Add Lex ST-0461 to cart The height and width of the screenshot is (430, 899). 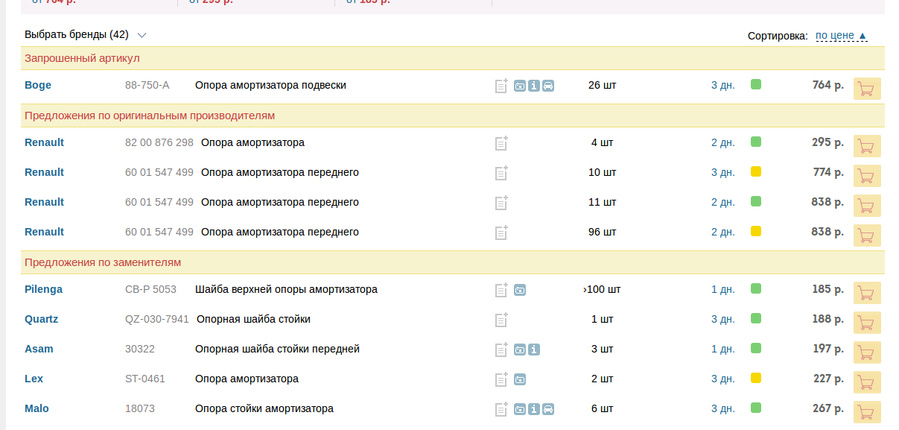(867, 382)
